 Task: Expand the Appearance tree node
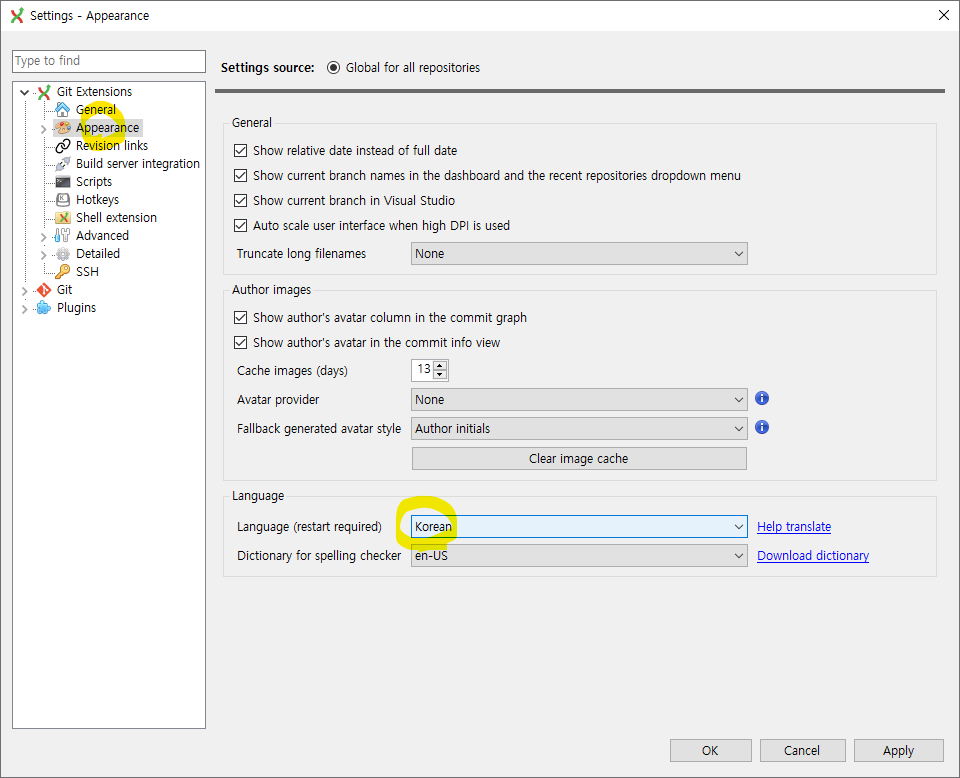coord(43,129)
